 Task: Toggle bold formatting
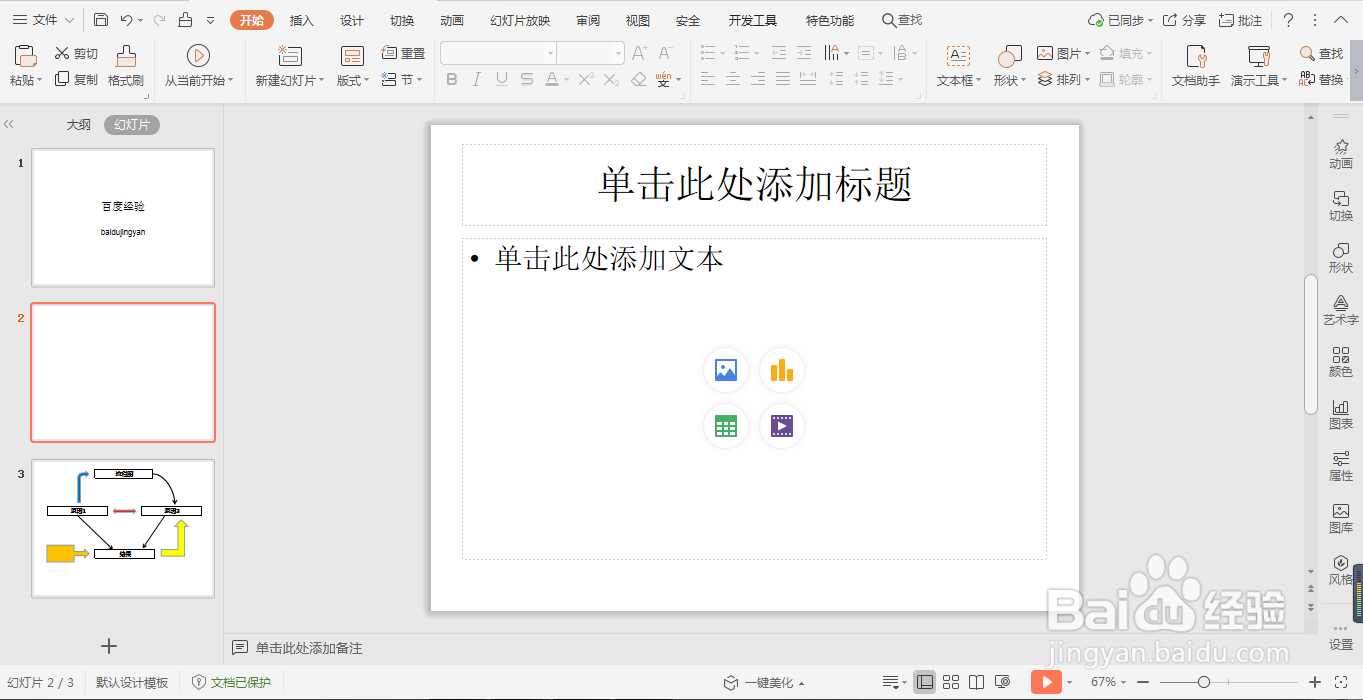click(x=452, y=80)
